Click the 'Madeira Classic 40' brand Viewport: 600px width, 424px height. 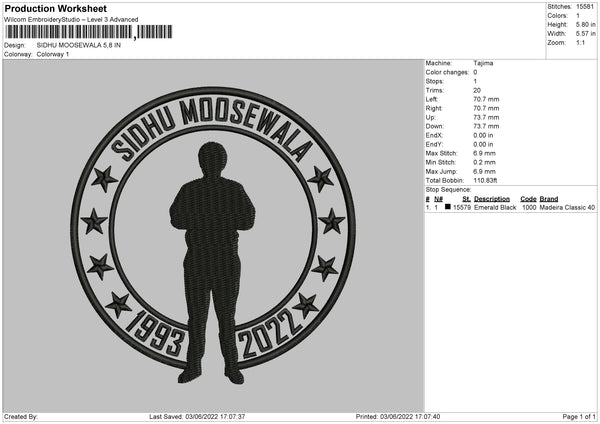567,207
